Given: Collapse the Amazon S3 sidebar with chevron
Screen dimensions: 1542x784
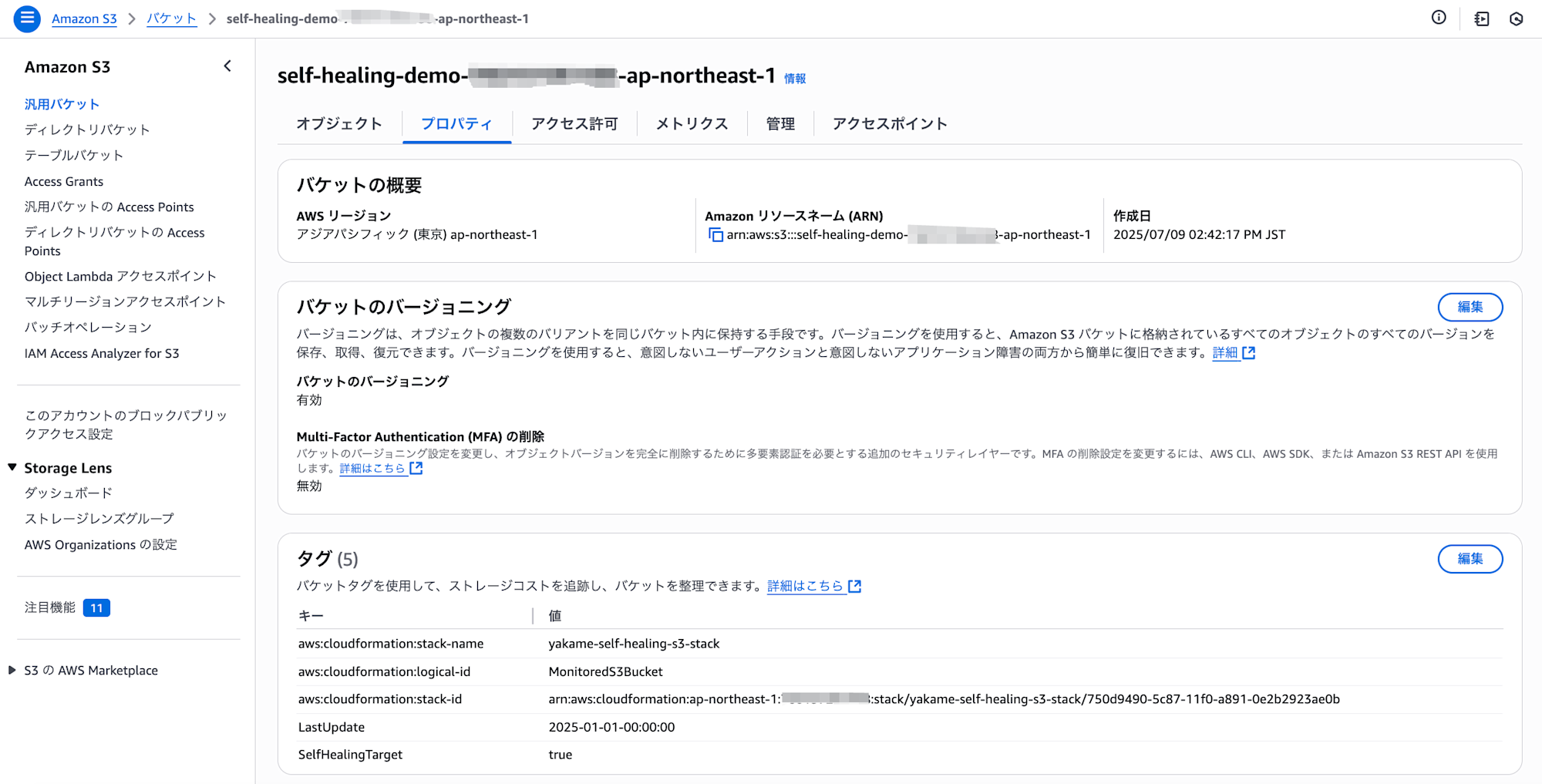Looking at the screenshot, I should click(227, 66).
